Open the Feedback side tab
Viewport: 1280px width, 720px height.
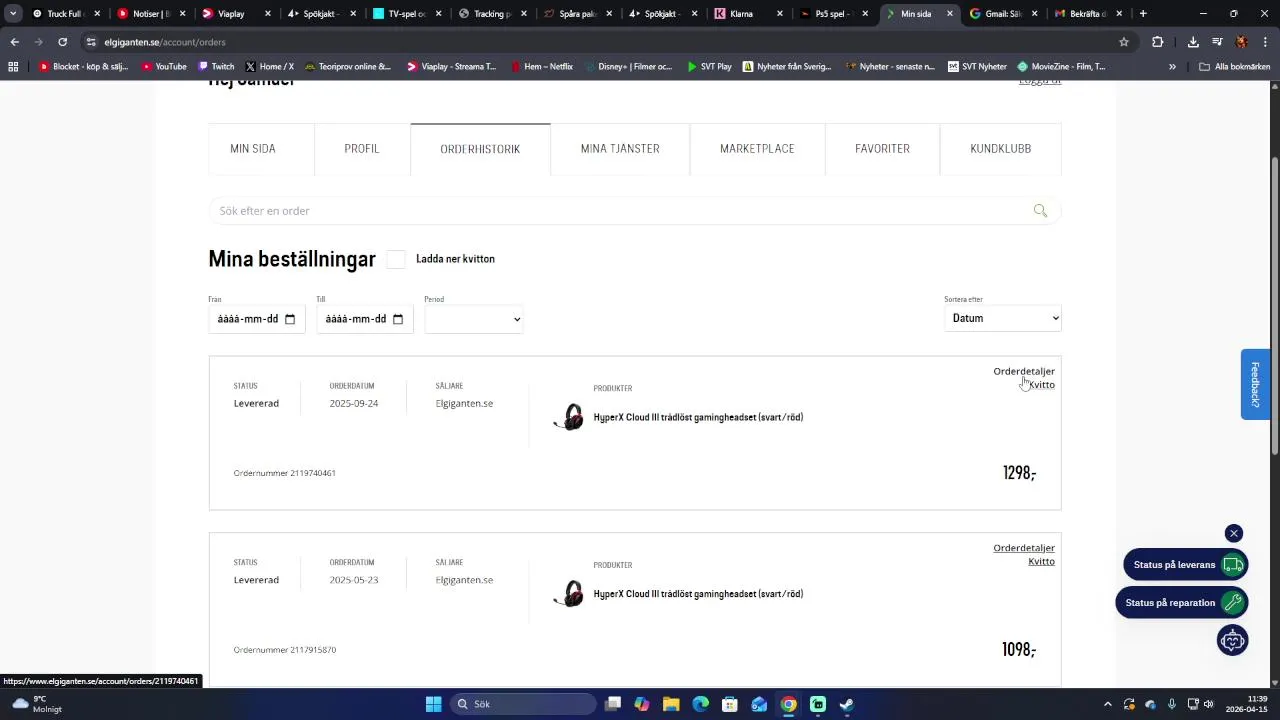point(1255,384)
